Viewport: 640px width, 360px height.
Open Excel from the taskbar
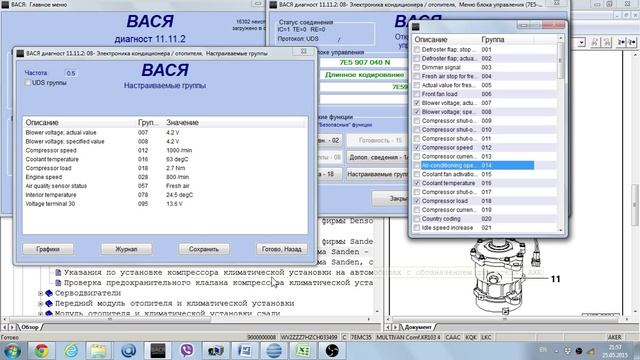pos(302,351)
